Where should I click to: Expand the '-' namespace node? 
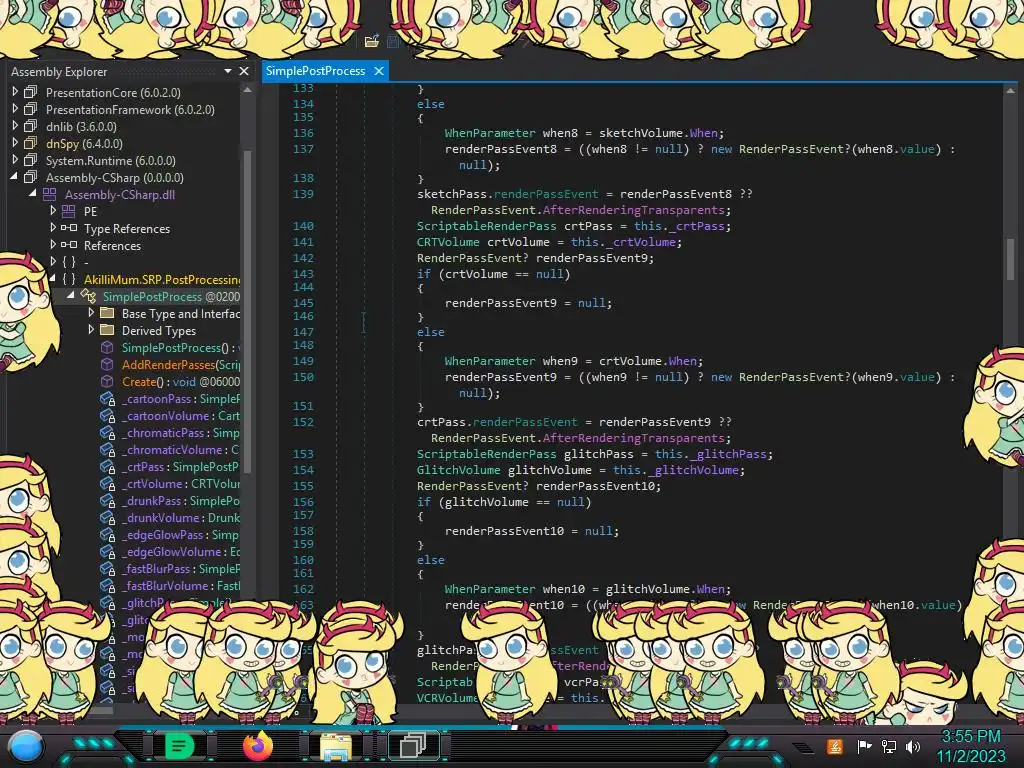[53, 262]
